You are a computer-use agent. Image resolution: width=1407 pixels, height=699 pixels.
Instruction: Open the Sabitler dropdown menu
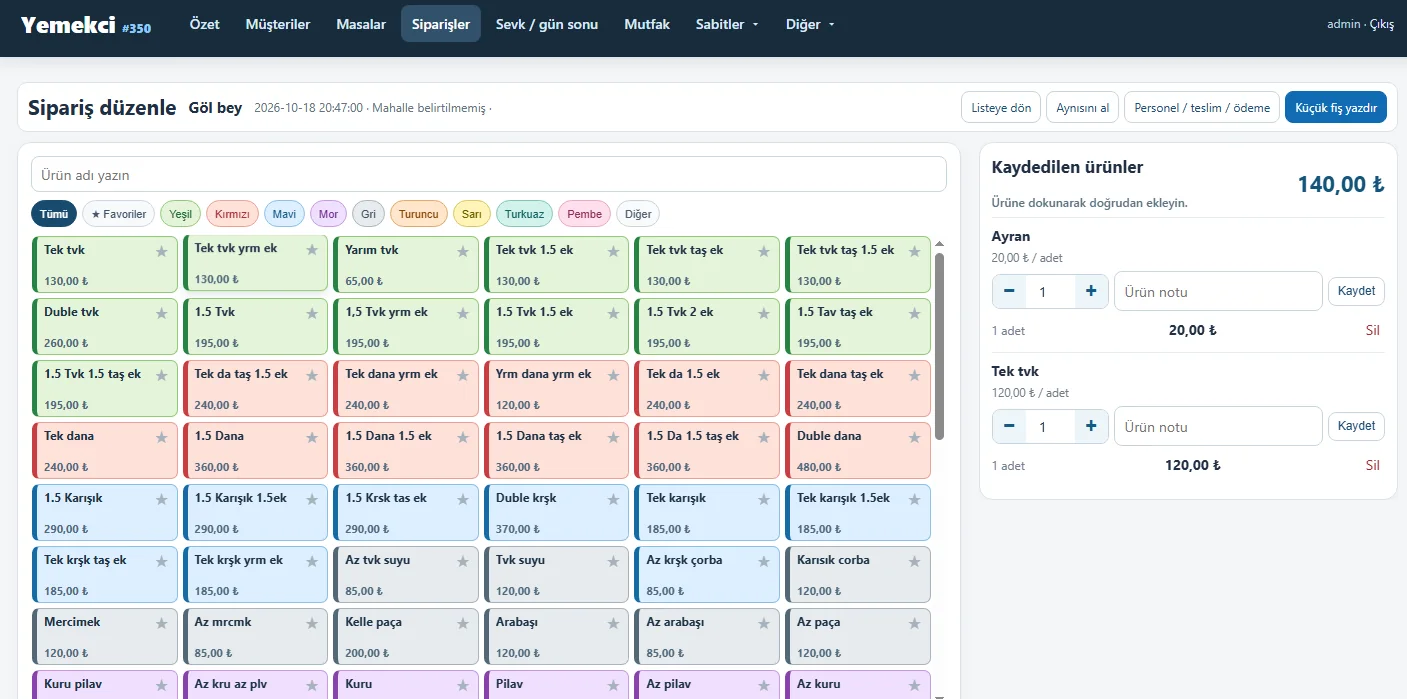click(x=727, y=24)
